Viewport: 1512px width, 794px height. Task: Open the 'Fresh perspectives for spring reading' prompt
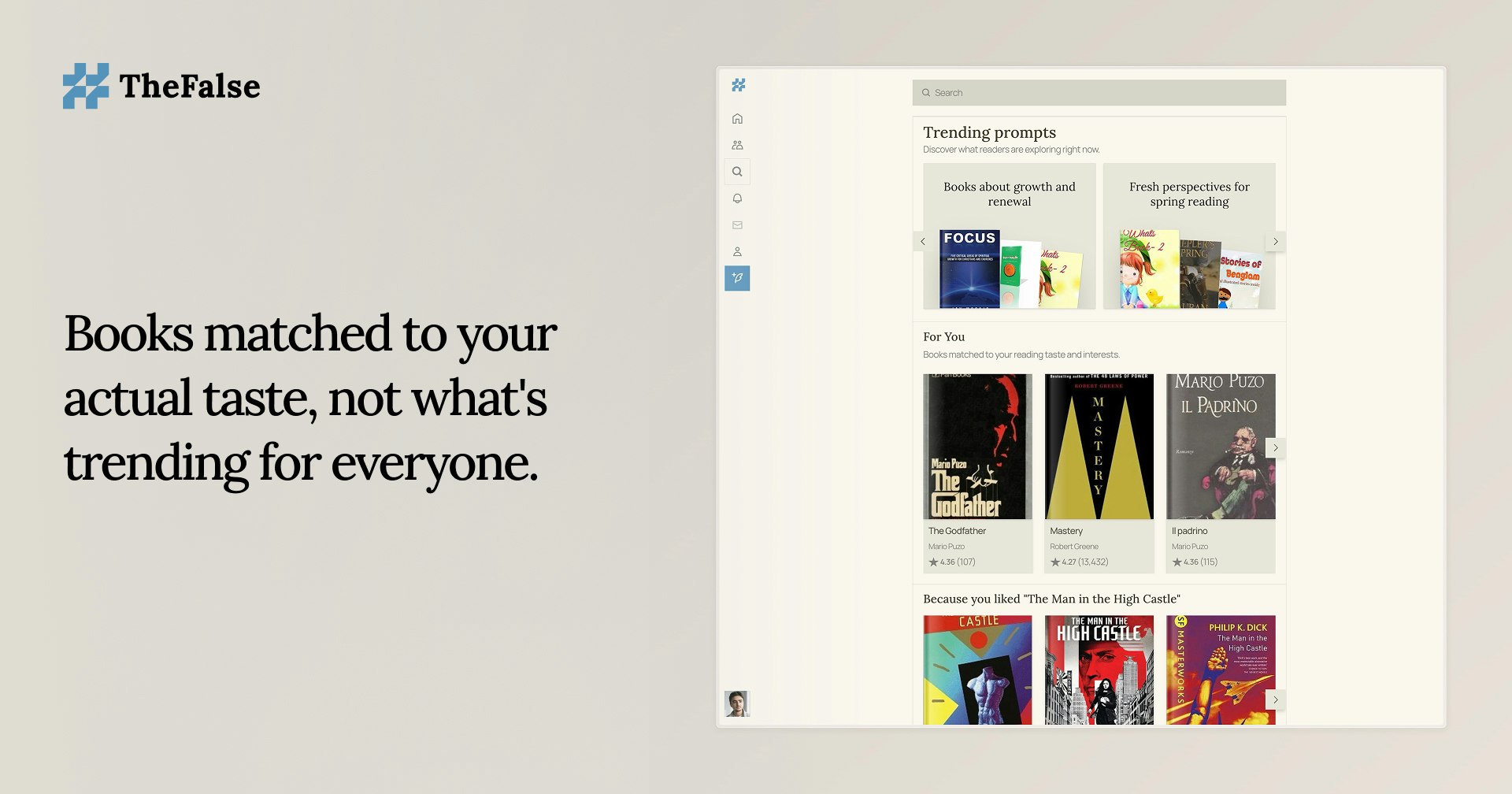1189,236
